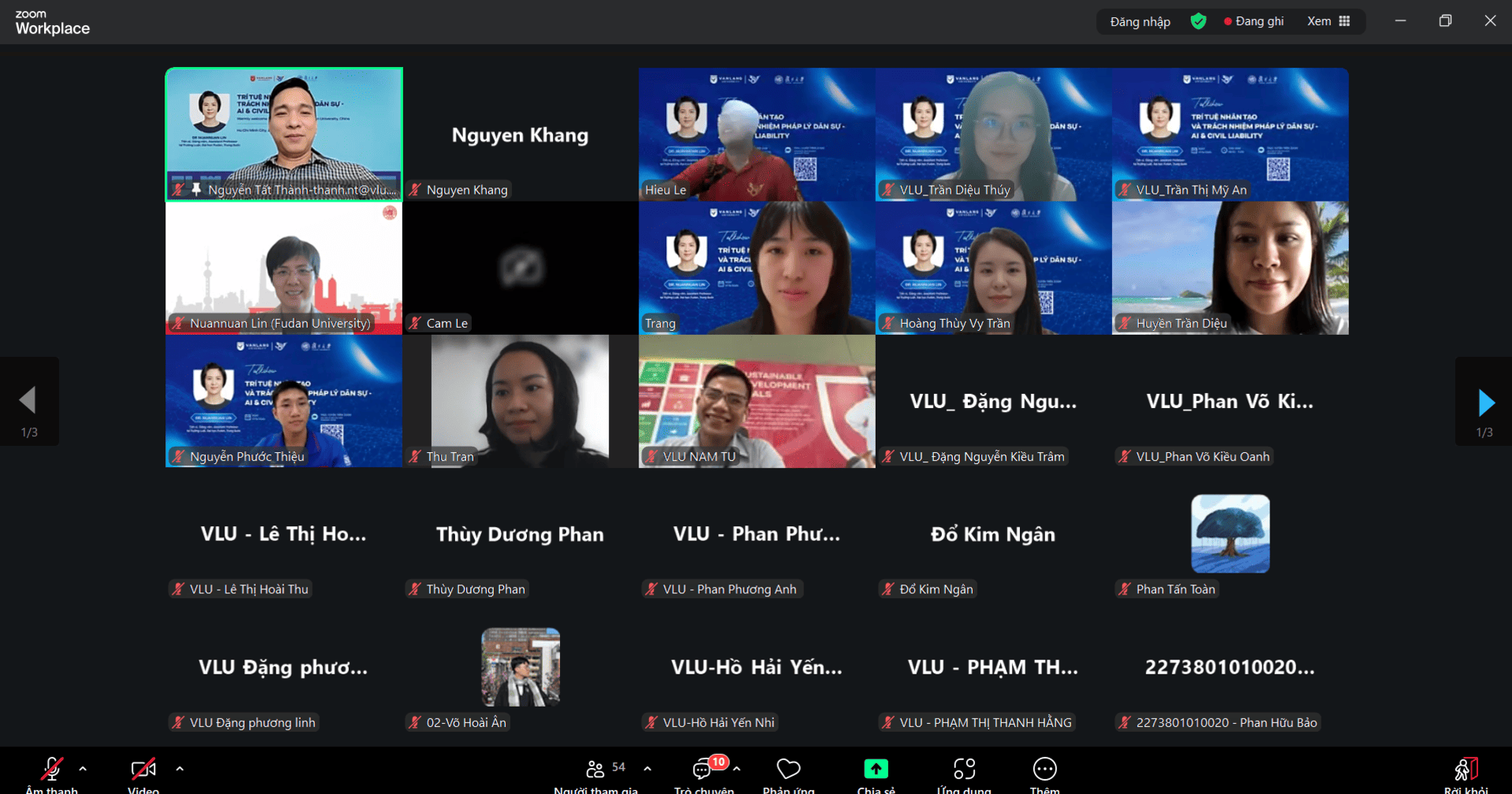Go to next gallery page arrow
Screen dimensions: 1512x794
(1486, 402)
